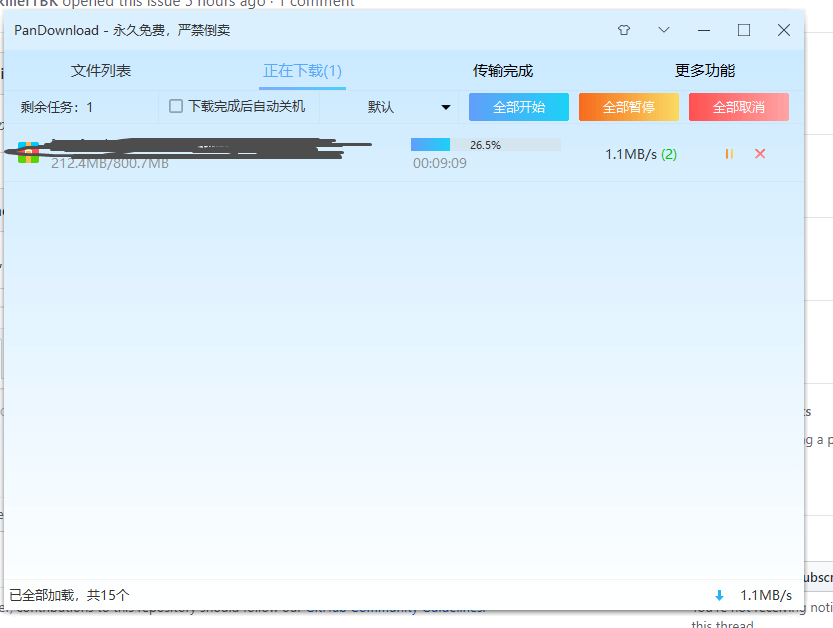The image size is (833, 628).
Task: Cancel the downloading file with red X
Action: click(x=759, y=154)
